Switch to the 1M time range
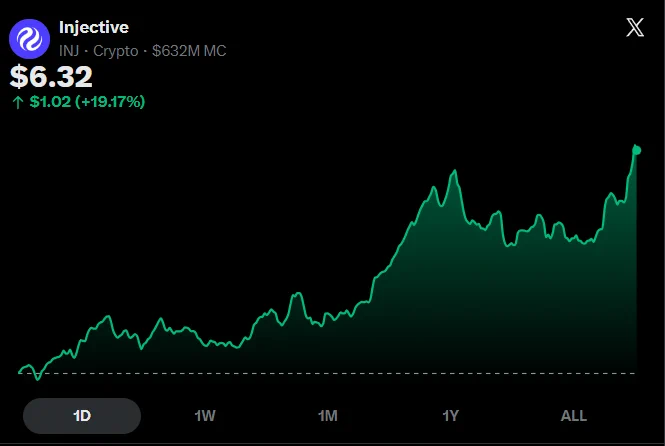This screenshot has width=665, height=446. (x=327, y=416)
